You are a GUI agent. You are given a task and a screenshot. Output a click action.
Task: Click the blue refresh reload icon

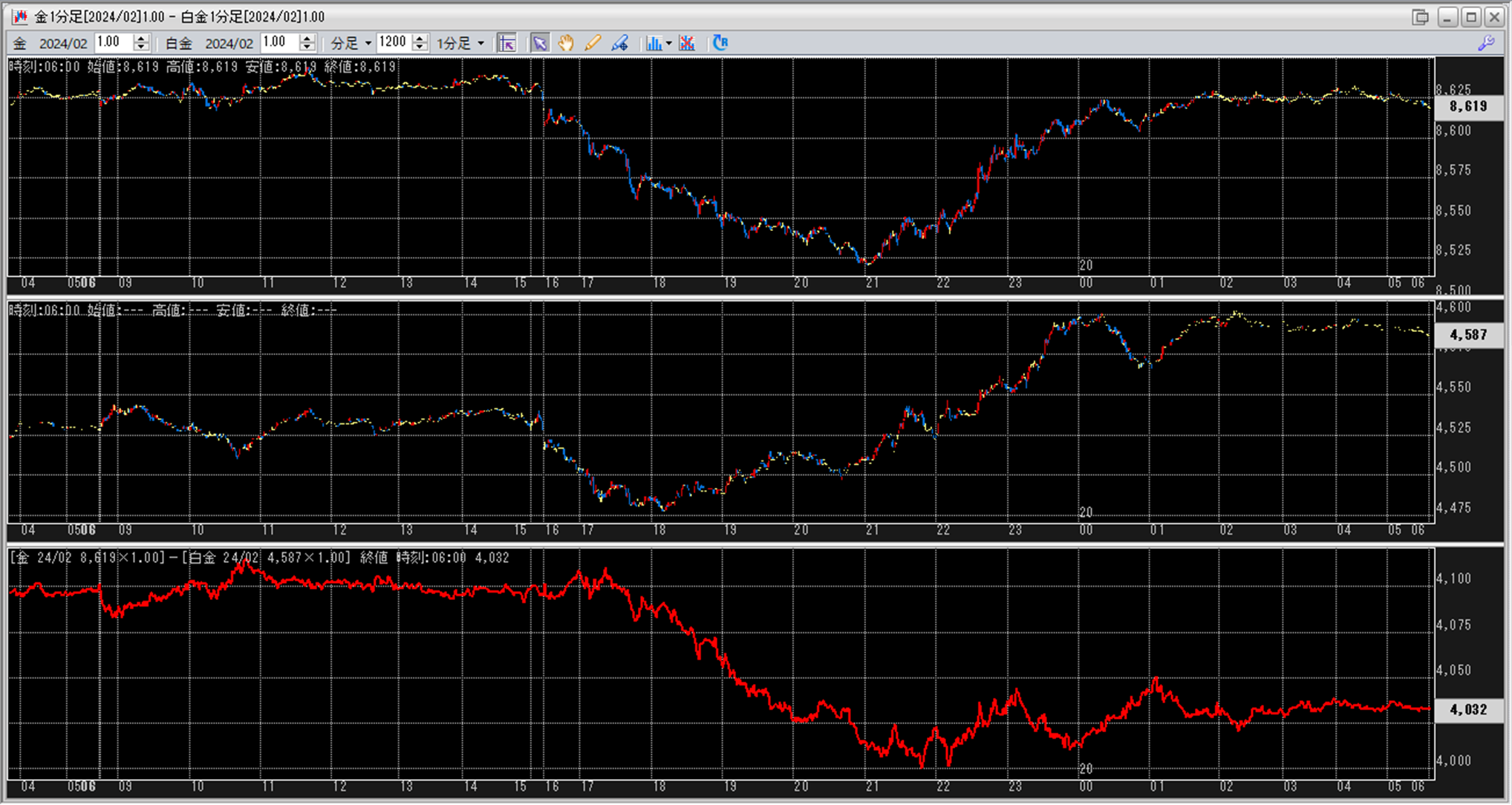[720, 43]
